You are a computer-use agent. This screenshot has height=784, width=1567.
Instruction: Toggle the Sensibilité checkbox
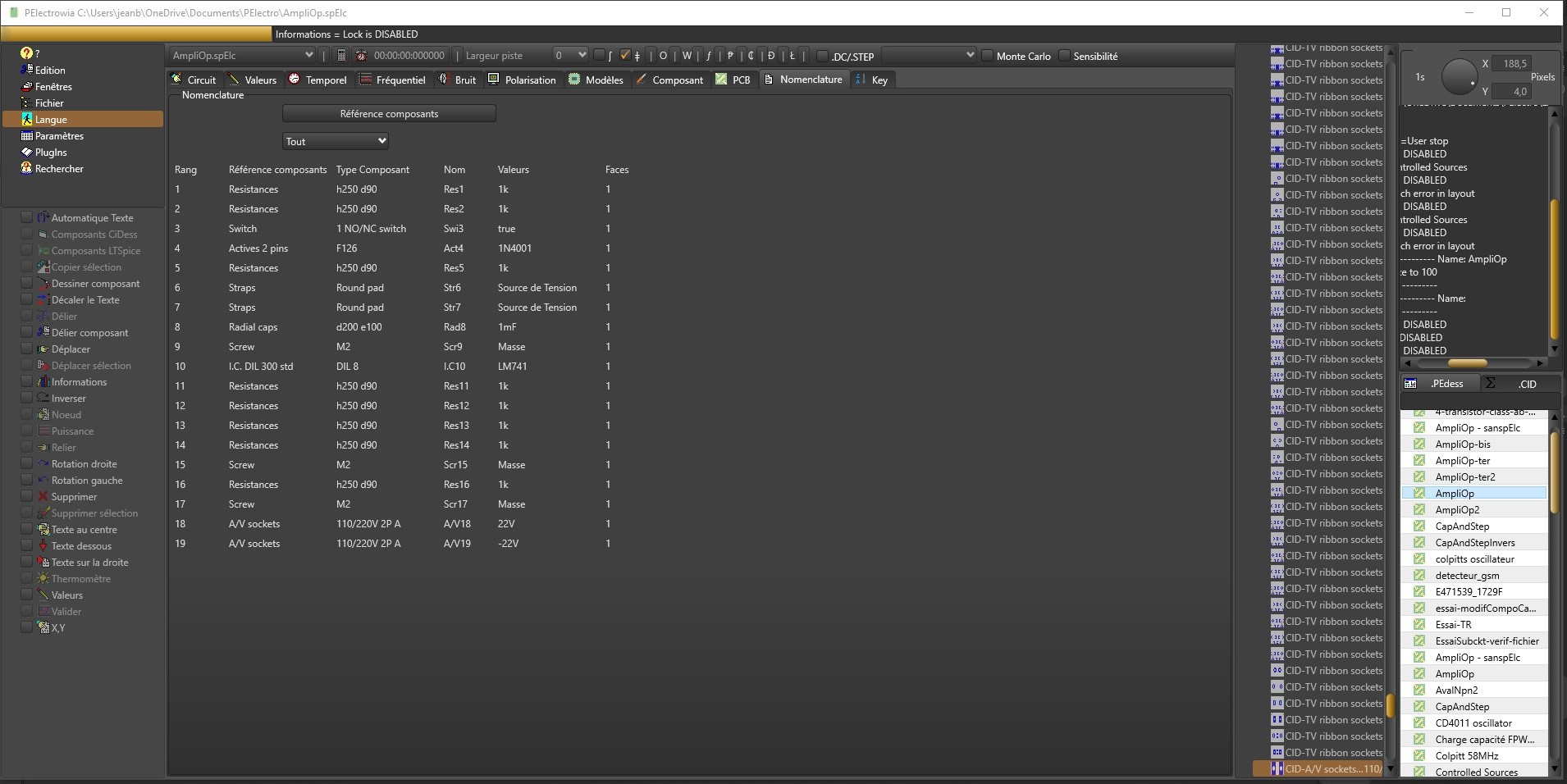(1064, 56)
